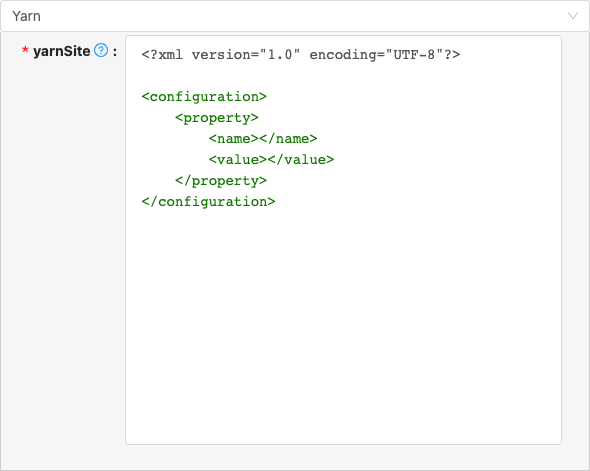Click the opening <value> tag
Screen dimensions: 590x471
click(x=238, y=160)
